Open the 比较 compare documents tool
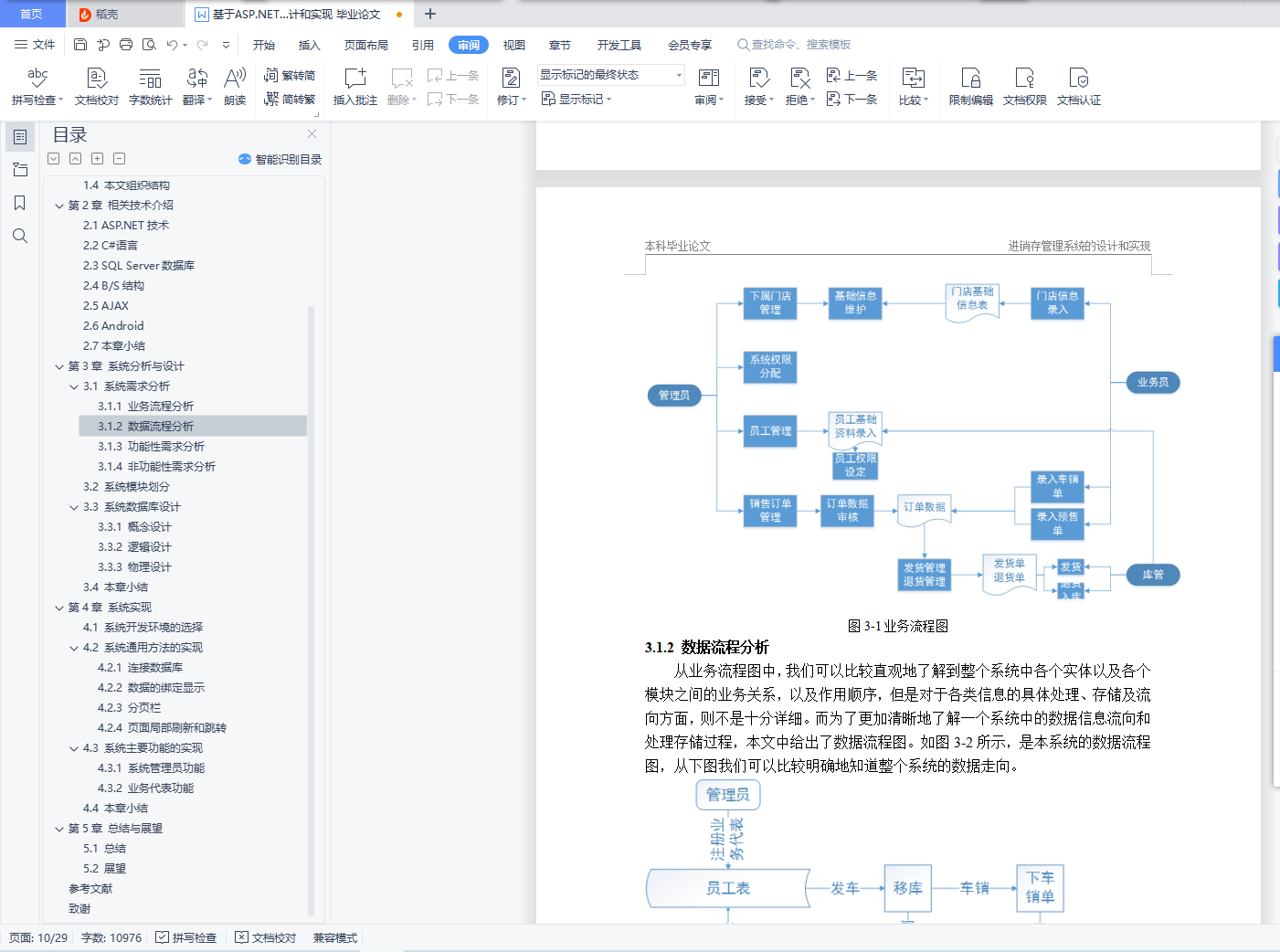This screenshot has height=952, width=1280. pyautogui.click(x=914, y=87)
